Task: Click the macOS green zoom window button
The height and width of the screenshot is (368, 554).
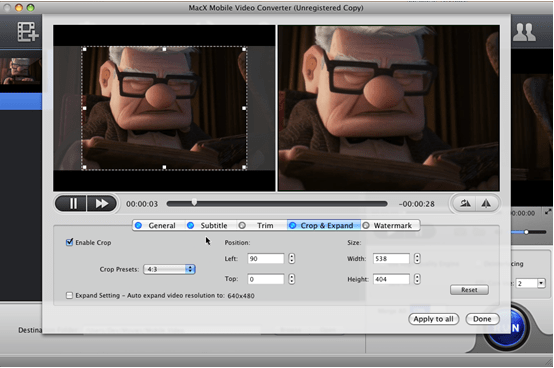Action: coord(31,7)
